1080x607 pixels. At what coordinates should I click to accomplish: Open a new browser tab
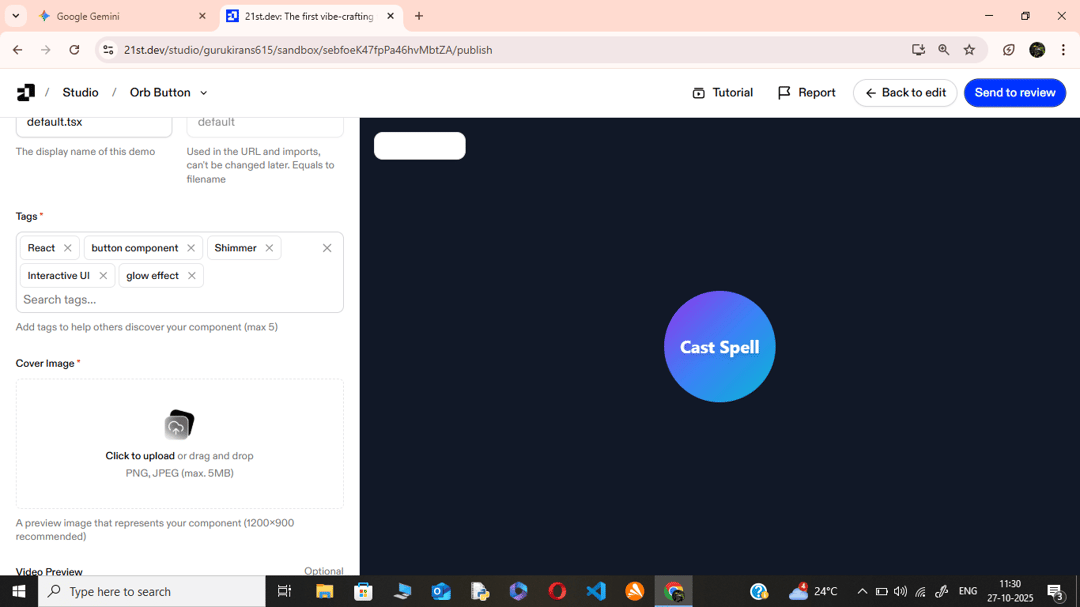pyautogui.click(x=419, y=16)
